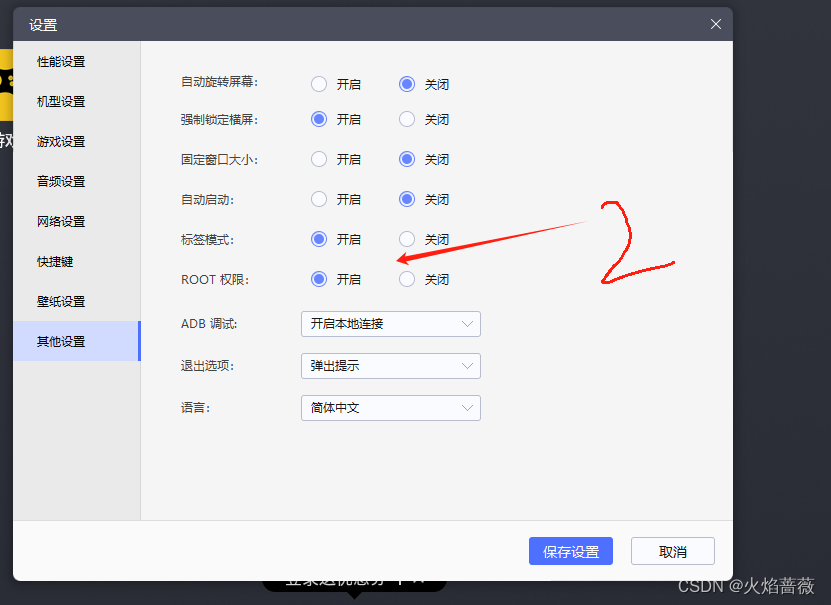The image size is (831, 605).
Task: Open 壁纸设置 section
Action: click(77, 301)
